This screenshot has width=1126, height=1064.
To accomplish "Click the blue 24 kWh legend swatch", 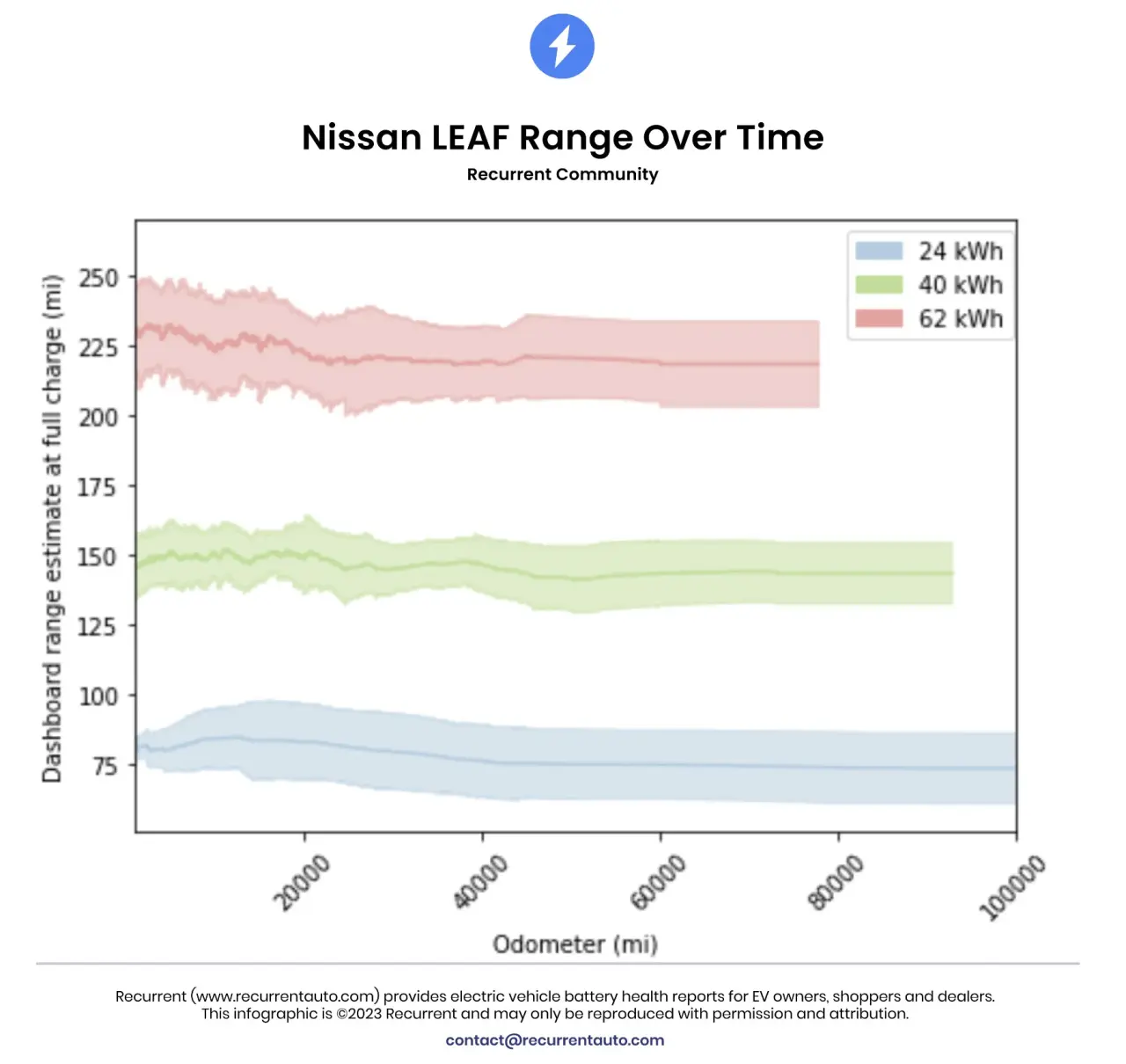I will (x=879, y=251).
